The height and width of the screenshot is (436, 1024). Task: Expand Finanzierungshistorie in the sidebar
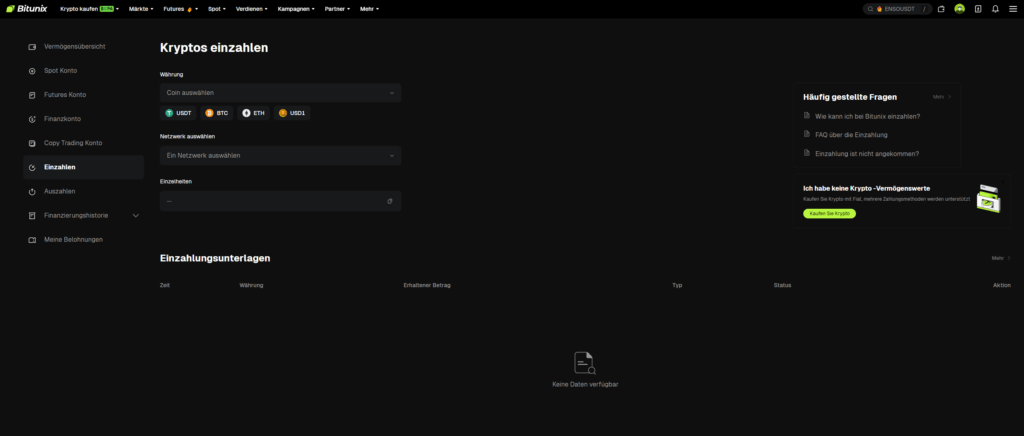tap(84, 215)
